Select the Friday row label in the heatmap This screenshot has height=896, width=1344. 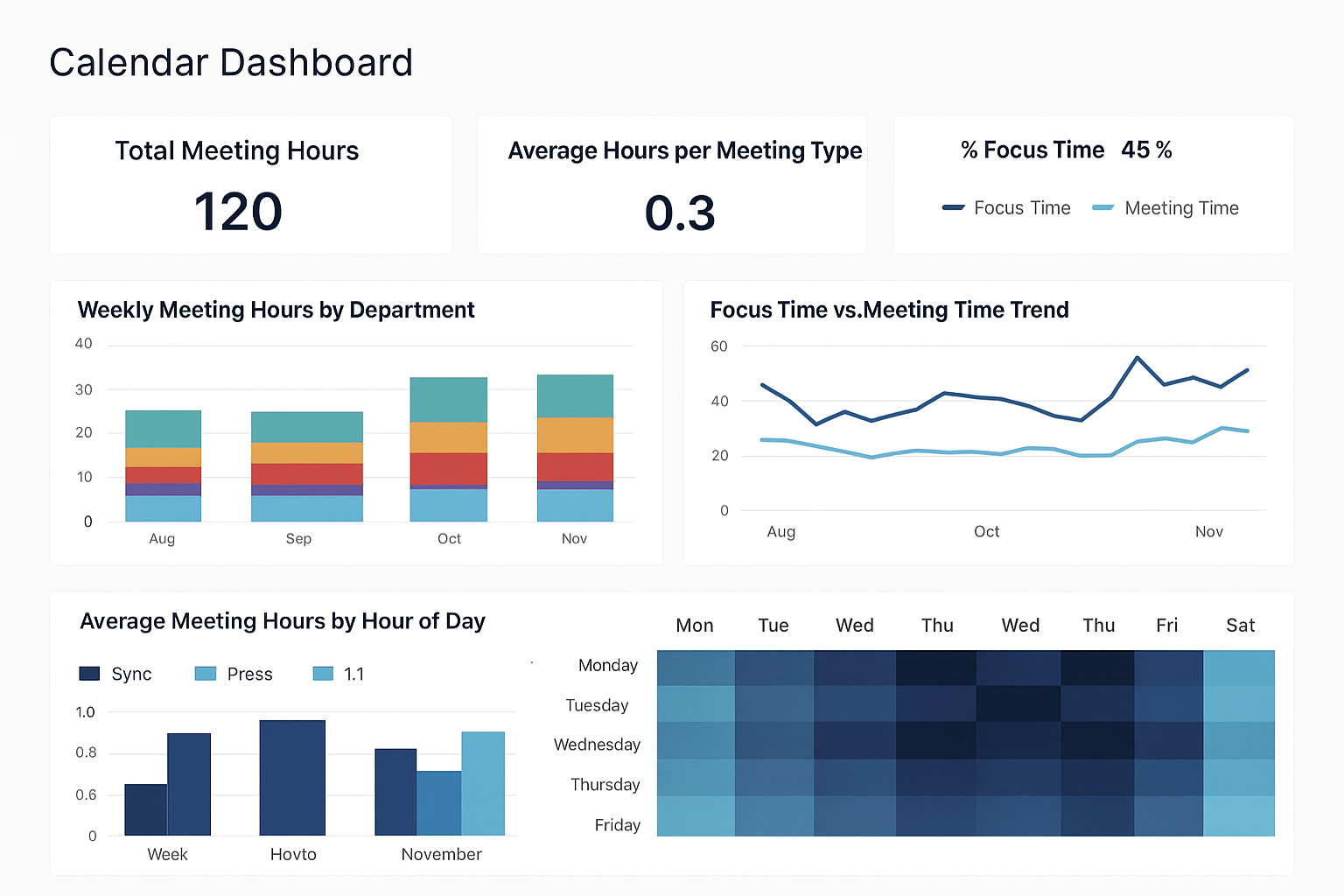[x=617, y=824]
